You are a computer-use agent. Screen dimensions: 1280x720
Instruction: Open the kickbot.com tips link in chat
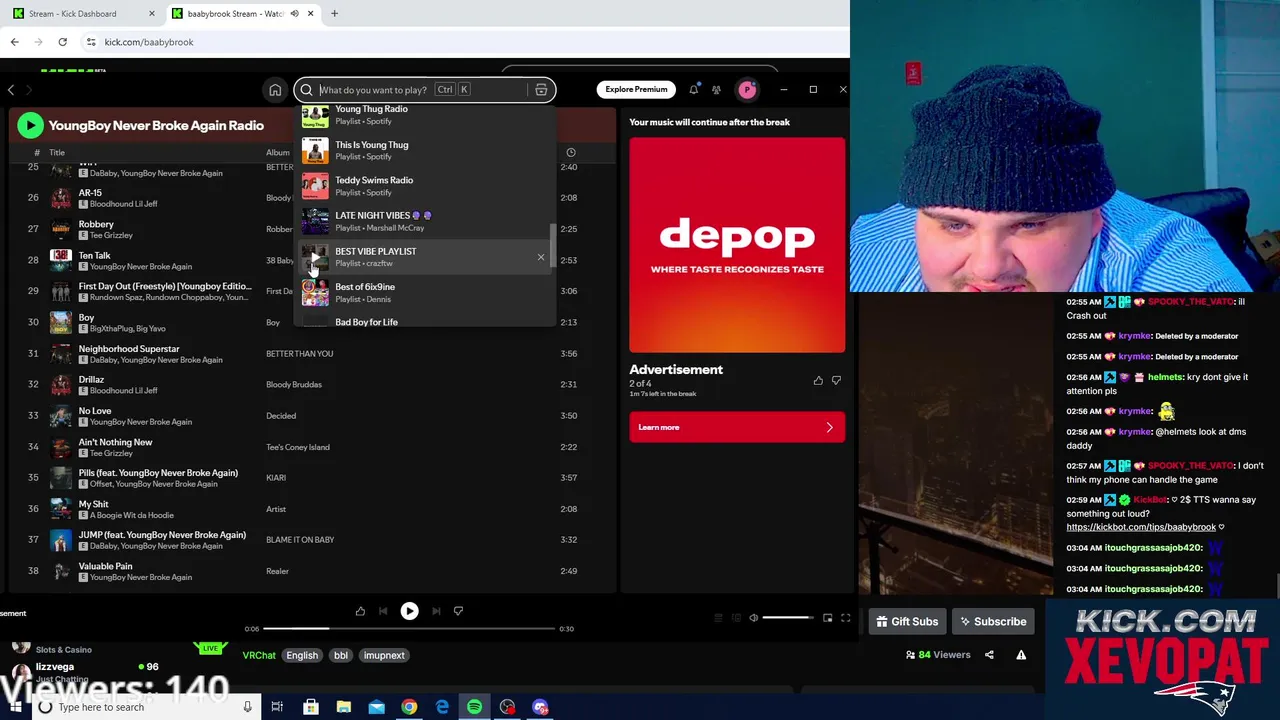(1141, 527)
